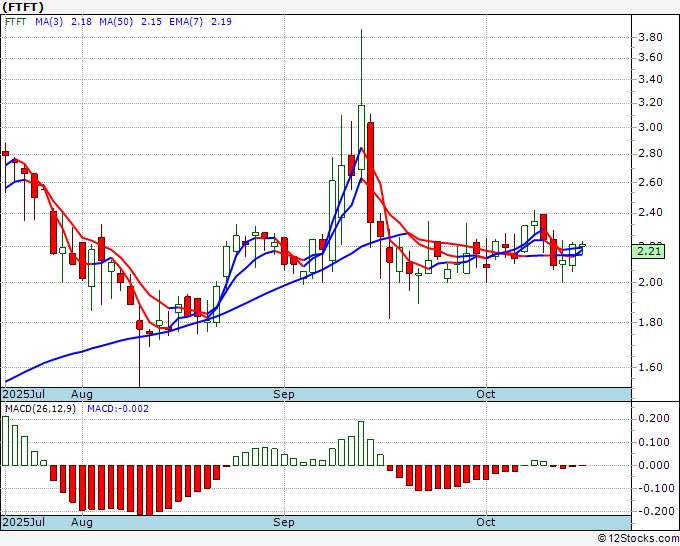Select Oct on the price chart timeline

click(x=487, y=394)
